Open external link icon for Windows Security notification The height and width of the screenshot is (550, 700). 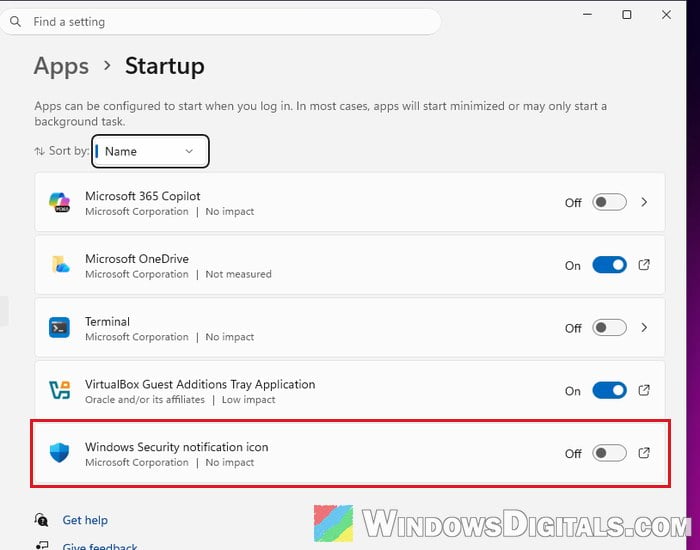644,453
